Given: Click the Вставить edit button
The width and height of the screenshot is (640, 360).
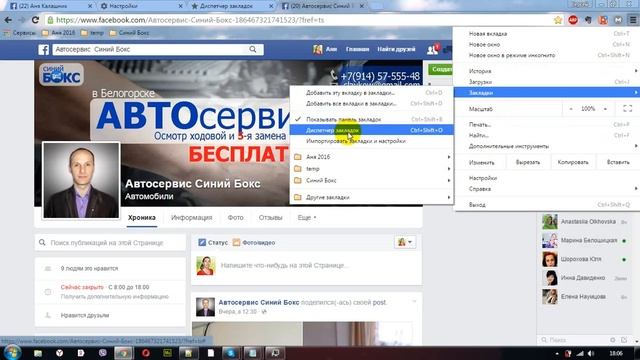Looking at the screenshot, I should (x=618, y=162).
